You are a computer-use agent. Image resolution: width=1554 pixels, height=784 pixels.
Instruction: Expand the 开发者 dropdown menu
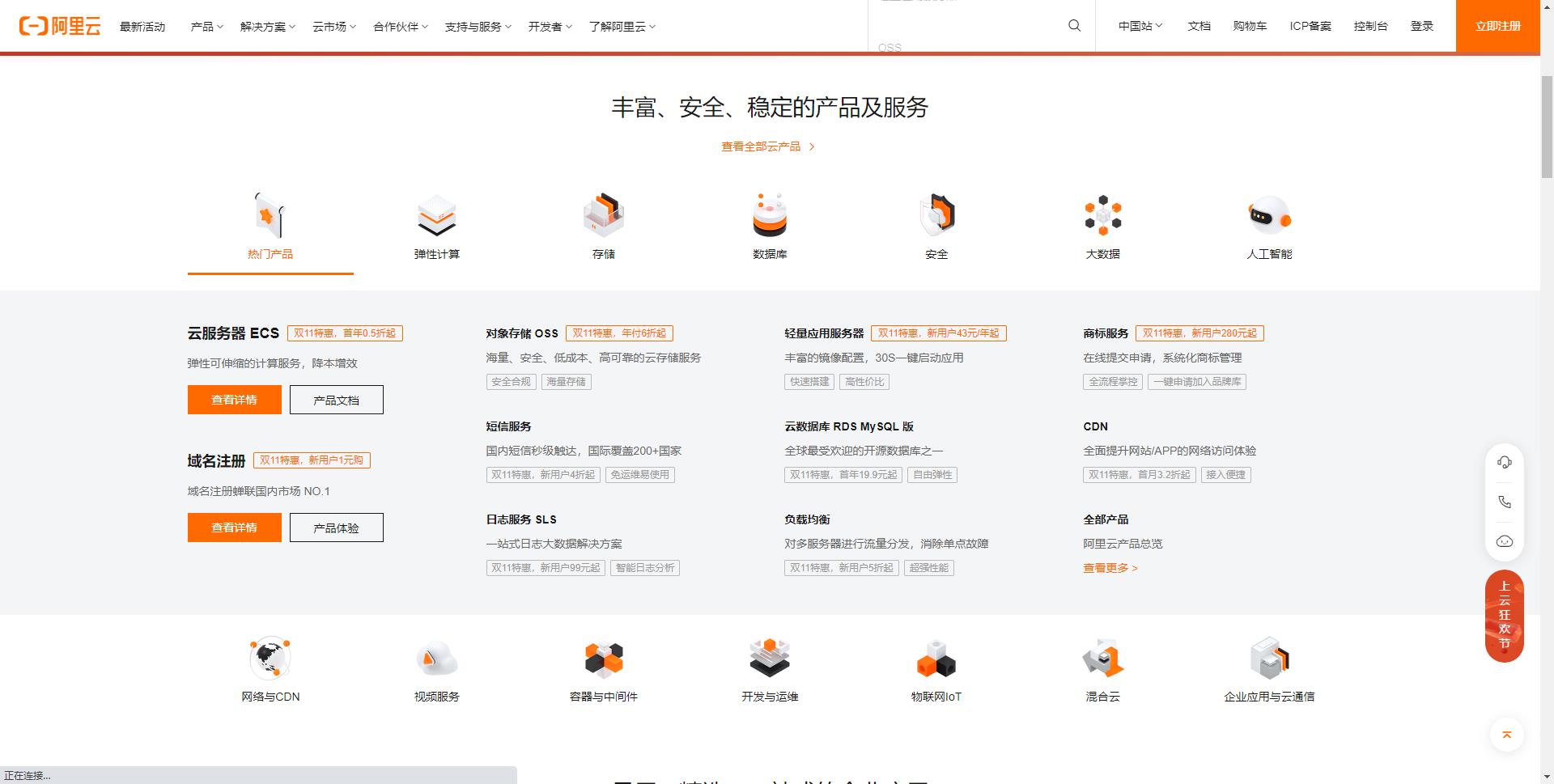(x=550, y=27)
